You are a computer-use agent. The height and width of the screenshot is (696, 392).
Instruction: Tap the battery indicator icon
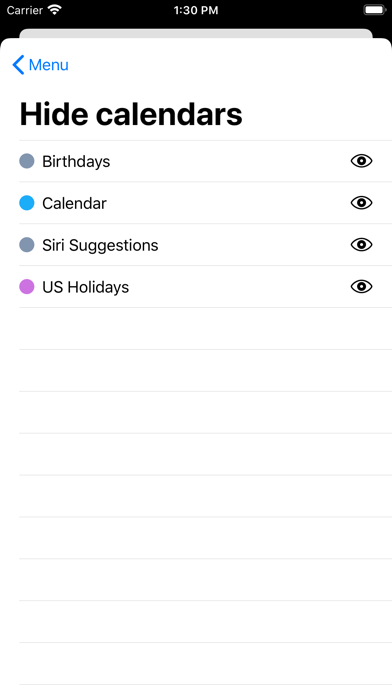tap(375, 10)
